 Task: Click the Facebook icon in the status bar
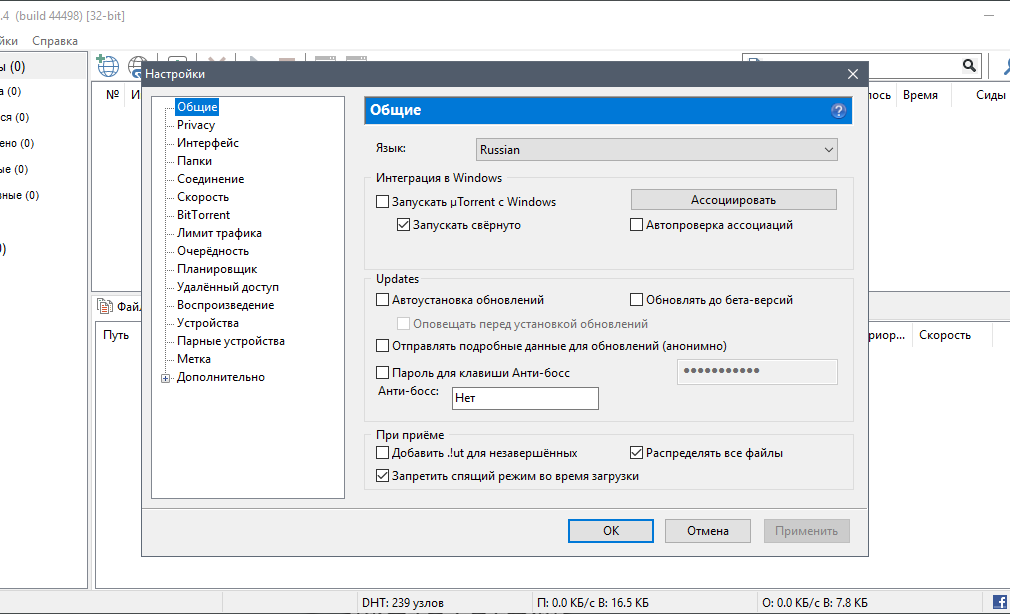click(x=1000, y=602)
